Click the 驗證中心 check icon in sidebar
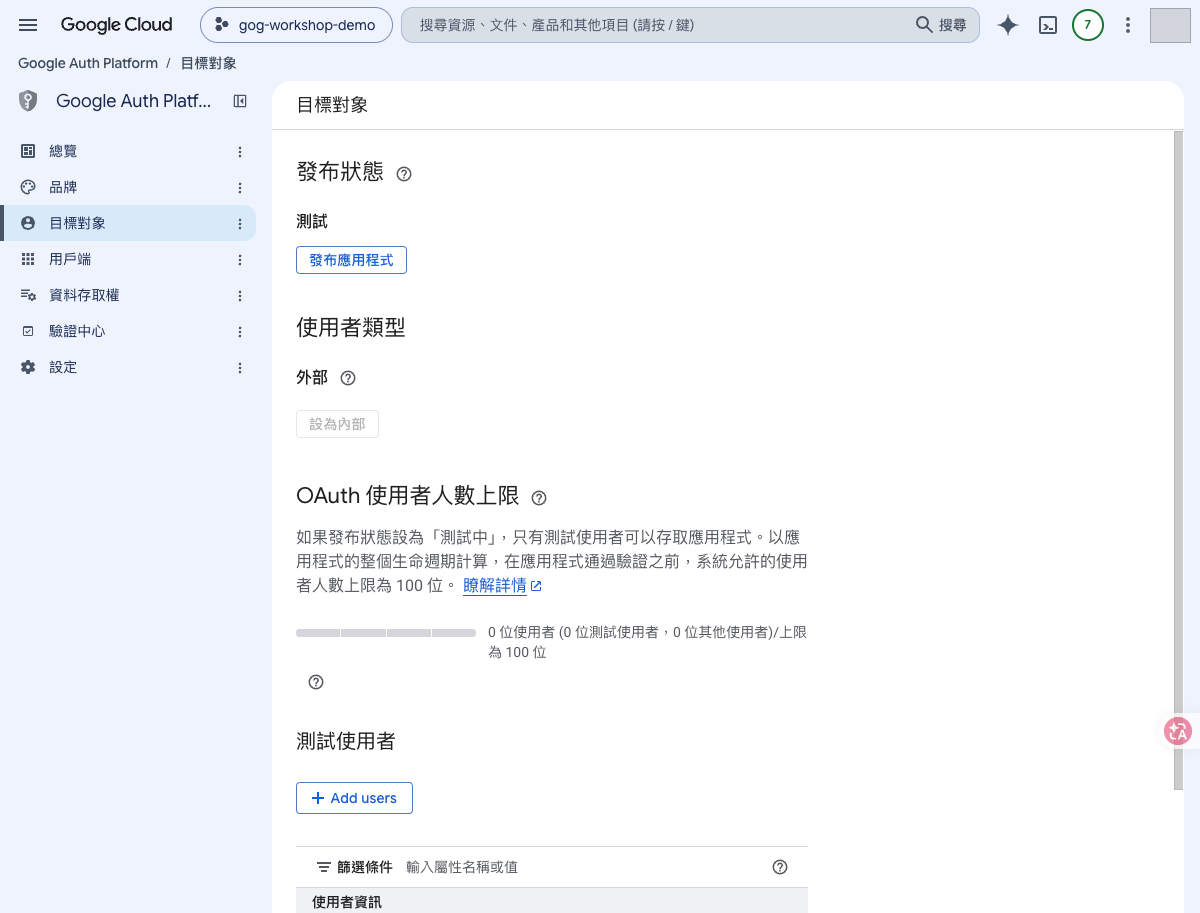Image resolution: width=1200 pixels, height=913 pixels. click(x=28, y=331)
